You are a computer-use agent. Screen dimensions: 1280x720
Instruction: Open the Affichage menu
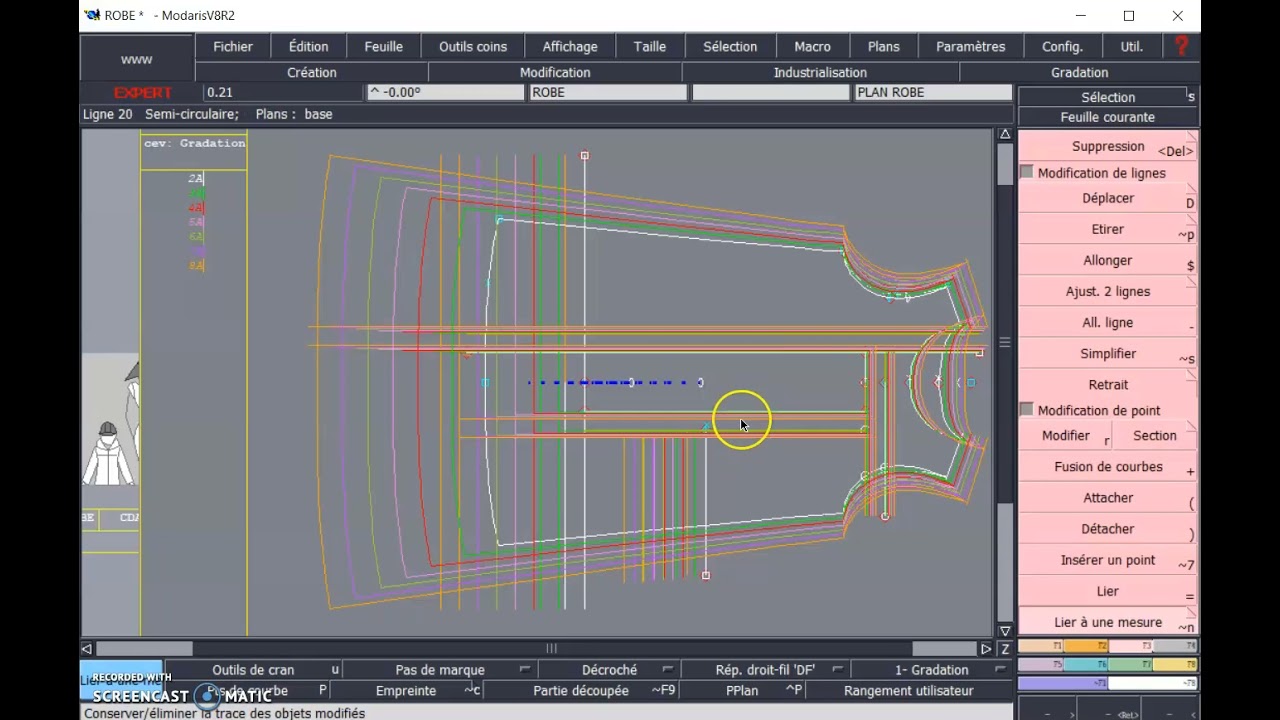570,47
